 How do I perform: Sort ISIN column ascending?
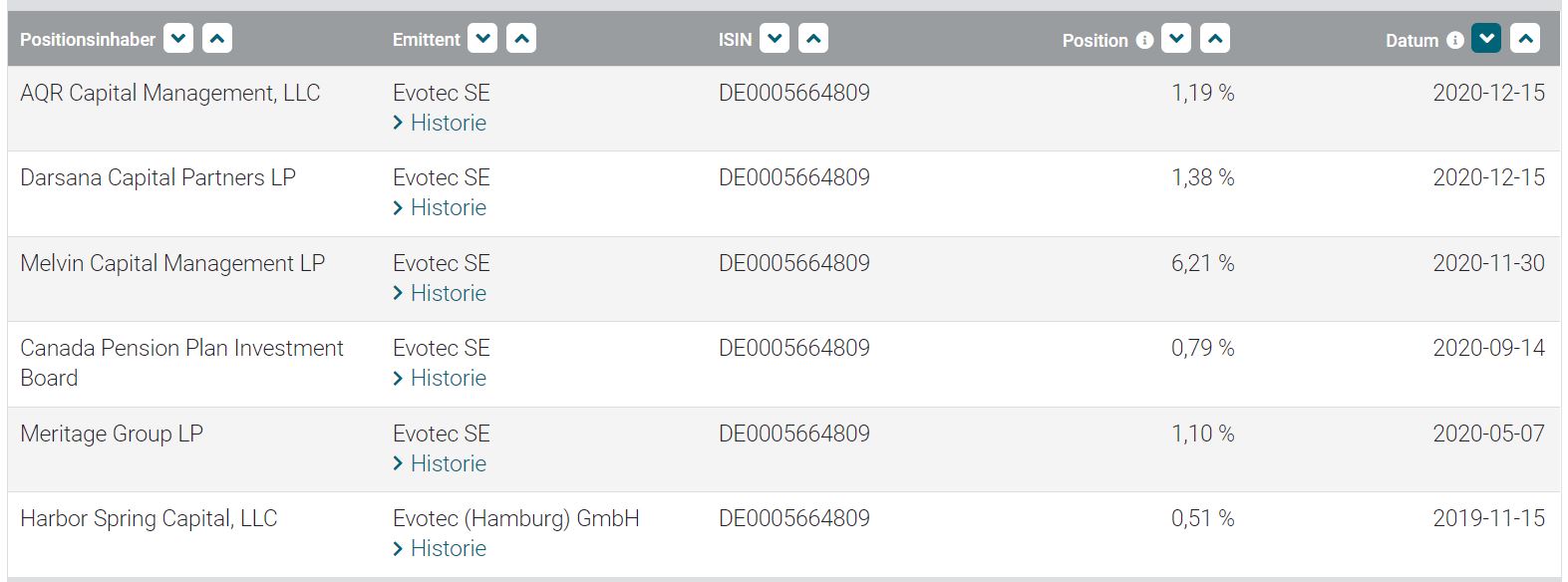click(813, 39)
